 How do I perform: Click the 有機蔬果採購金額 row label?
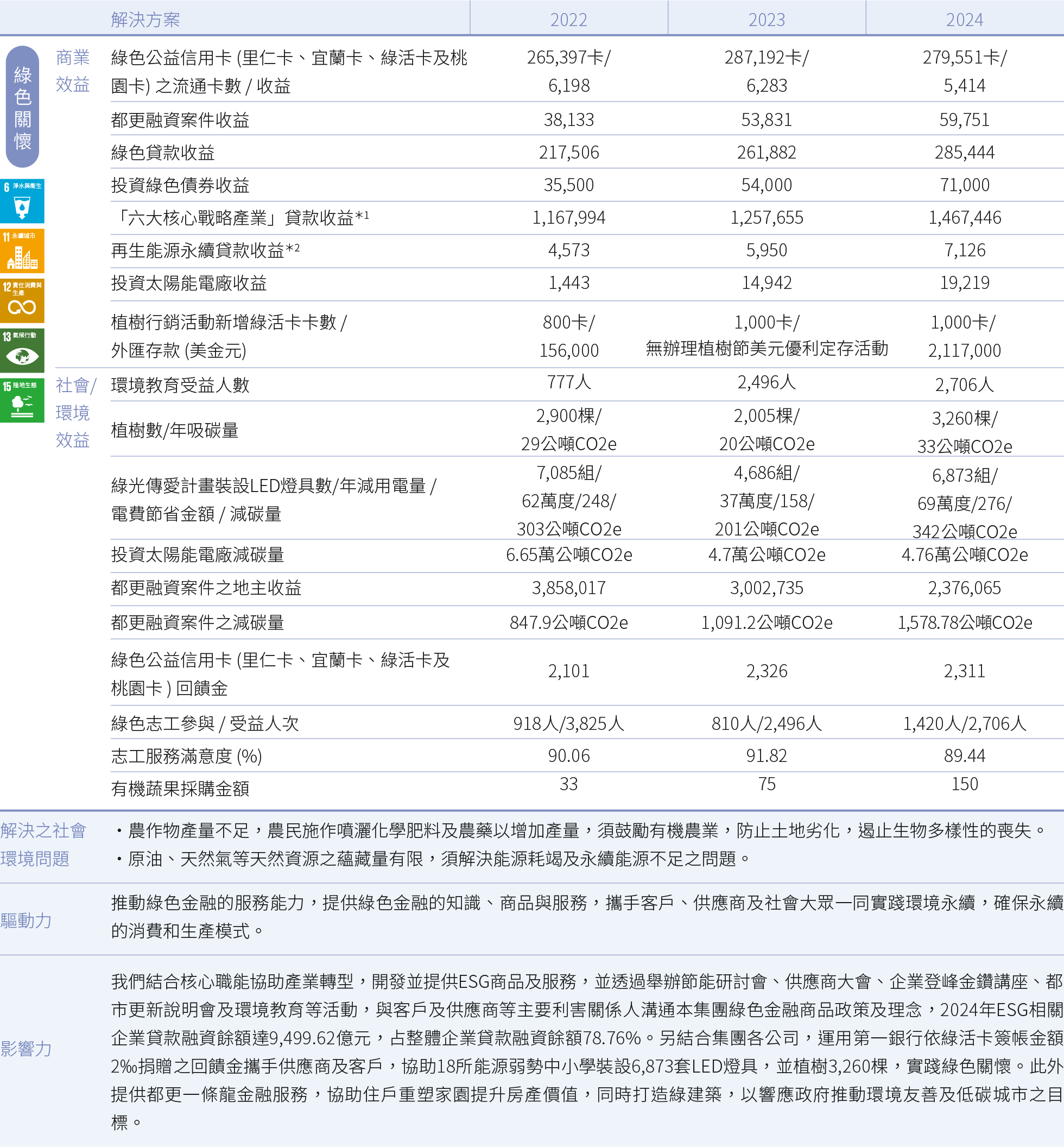click(x=180, y=788)
